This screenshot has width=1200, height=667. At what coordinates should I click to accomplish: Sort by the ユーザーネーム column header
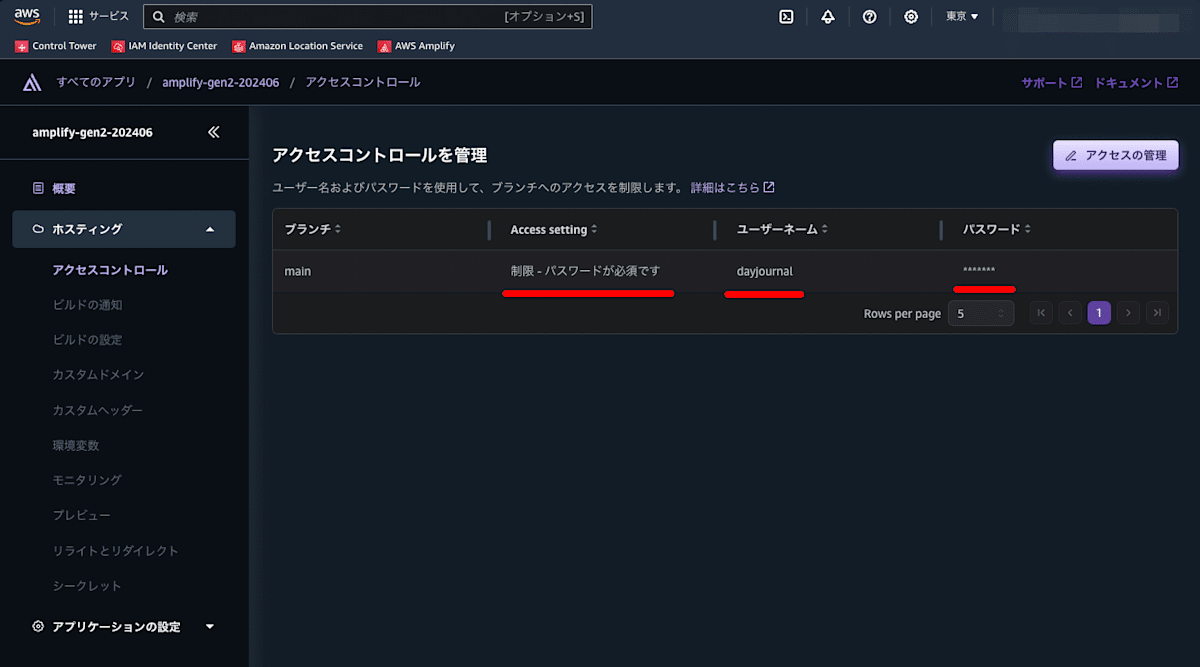click(x=783, y=229)
